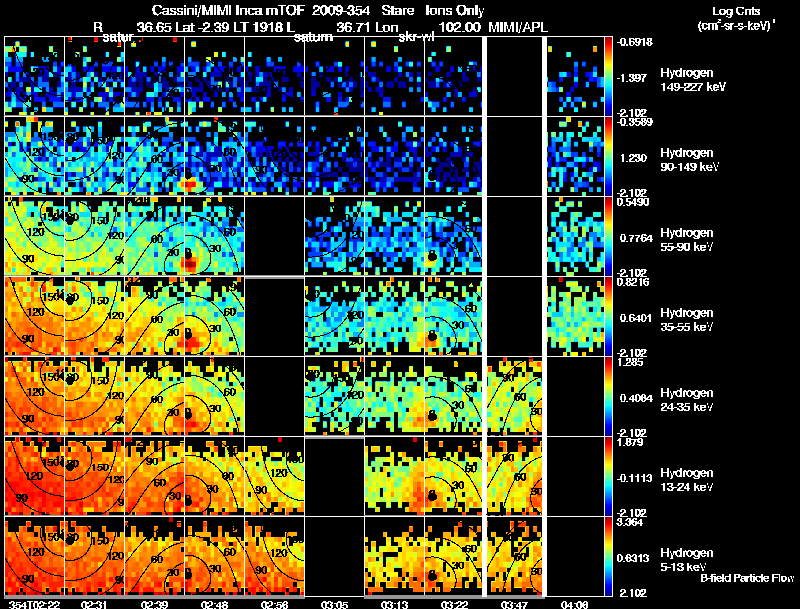
Task: Click the '-0.6918' color scale value
Action: [634, 42]
